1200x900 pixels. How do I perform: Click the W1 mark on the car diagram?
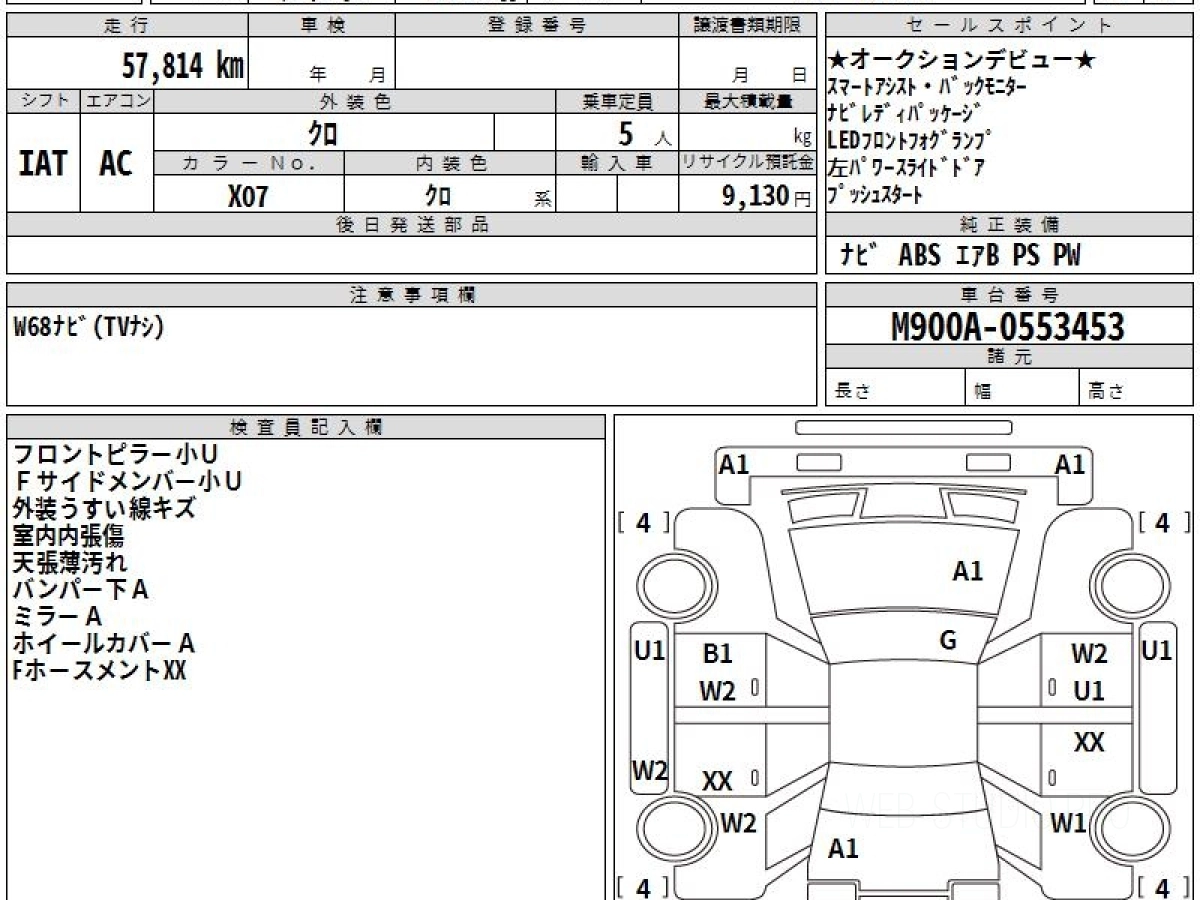pos(1068,823)
